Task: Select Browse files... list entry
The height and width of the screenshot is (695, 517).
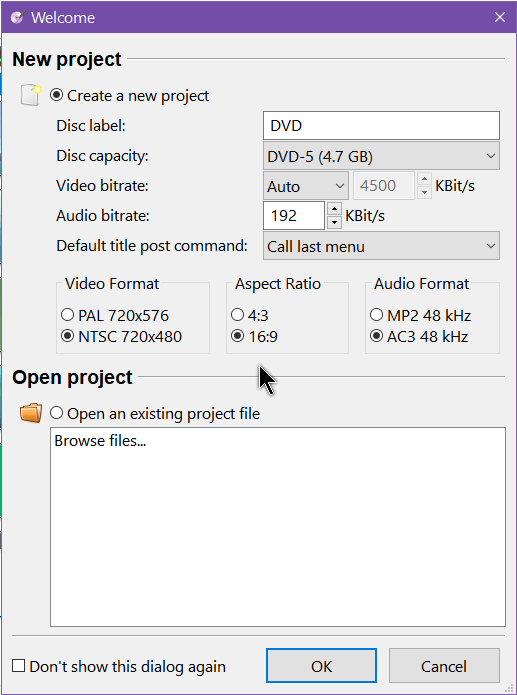Action: (x=100, y=441)
